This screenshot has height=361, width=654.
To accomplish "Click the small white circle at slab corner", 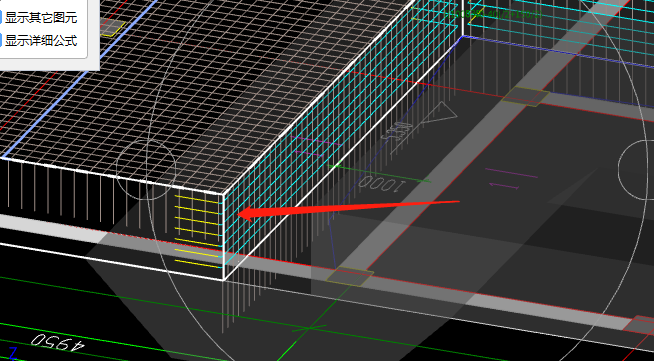I will pyautogui.click(x=146, y=170).
